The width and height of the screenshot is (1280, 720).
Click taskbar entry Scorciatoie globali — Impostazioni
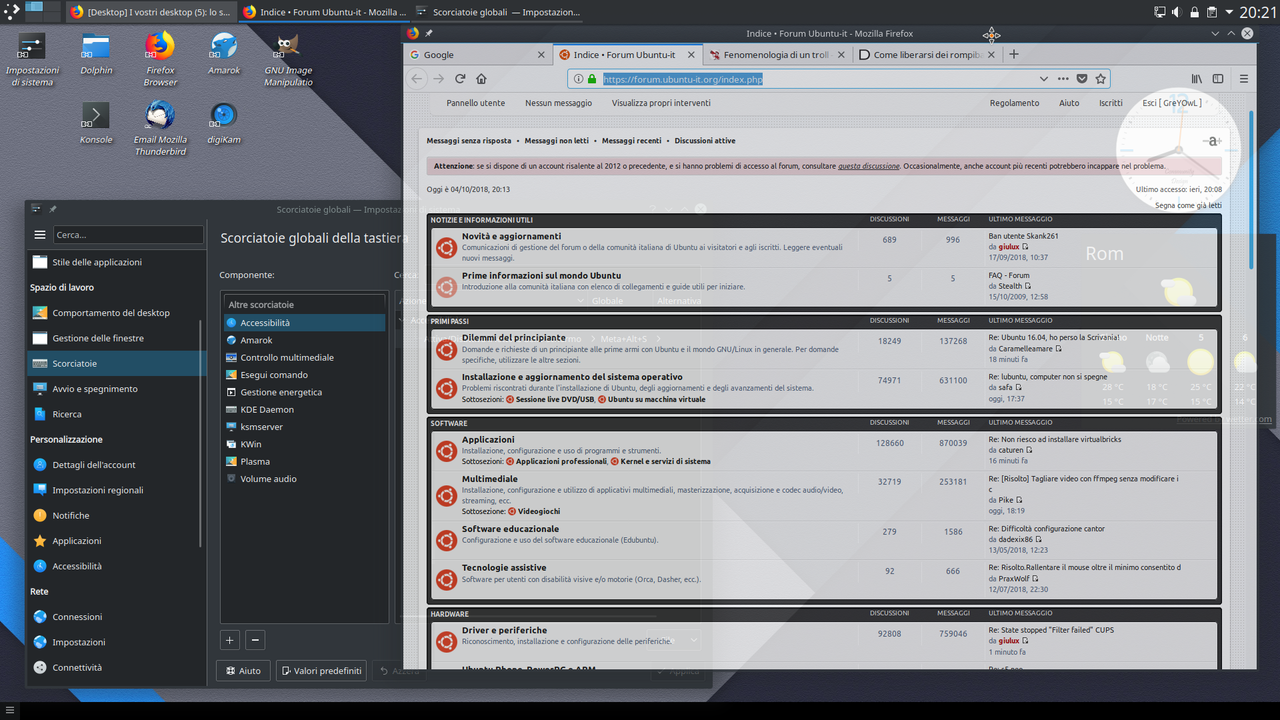click(x=497, y=12)
